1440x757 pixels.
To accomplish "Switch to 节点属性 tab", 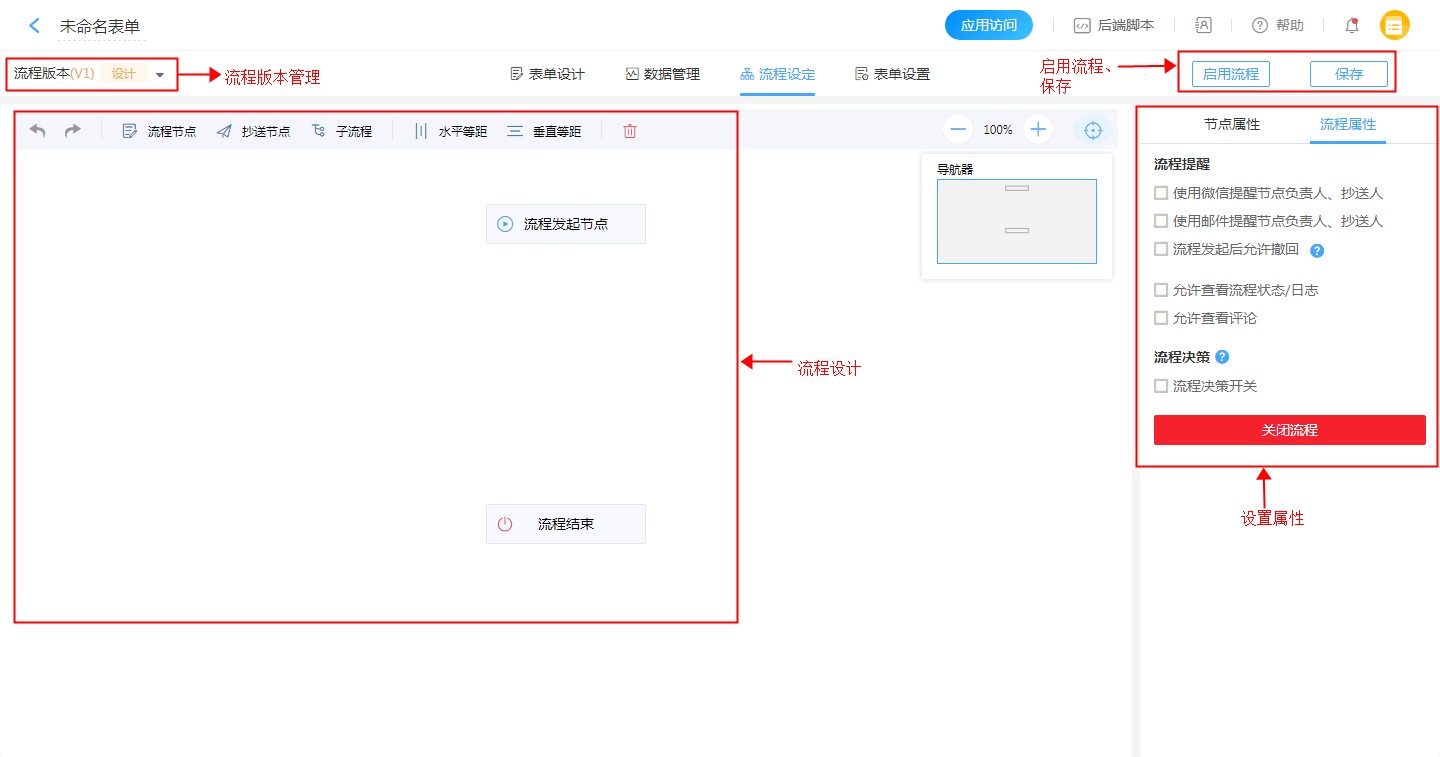I will pos(1232,125).
